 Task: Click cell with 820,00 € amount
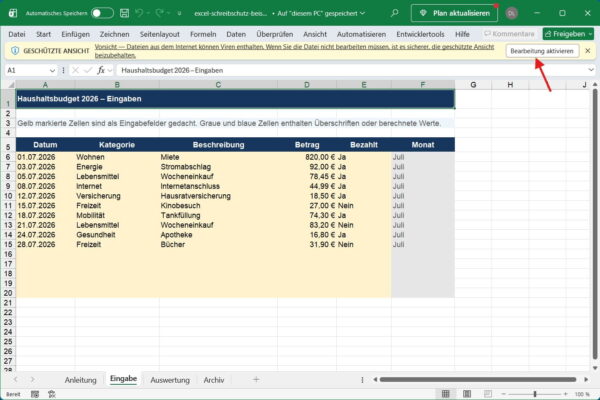307,157
